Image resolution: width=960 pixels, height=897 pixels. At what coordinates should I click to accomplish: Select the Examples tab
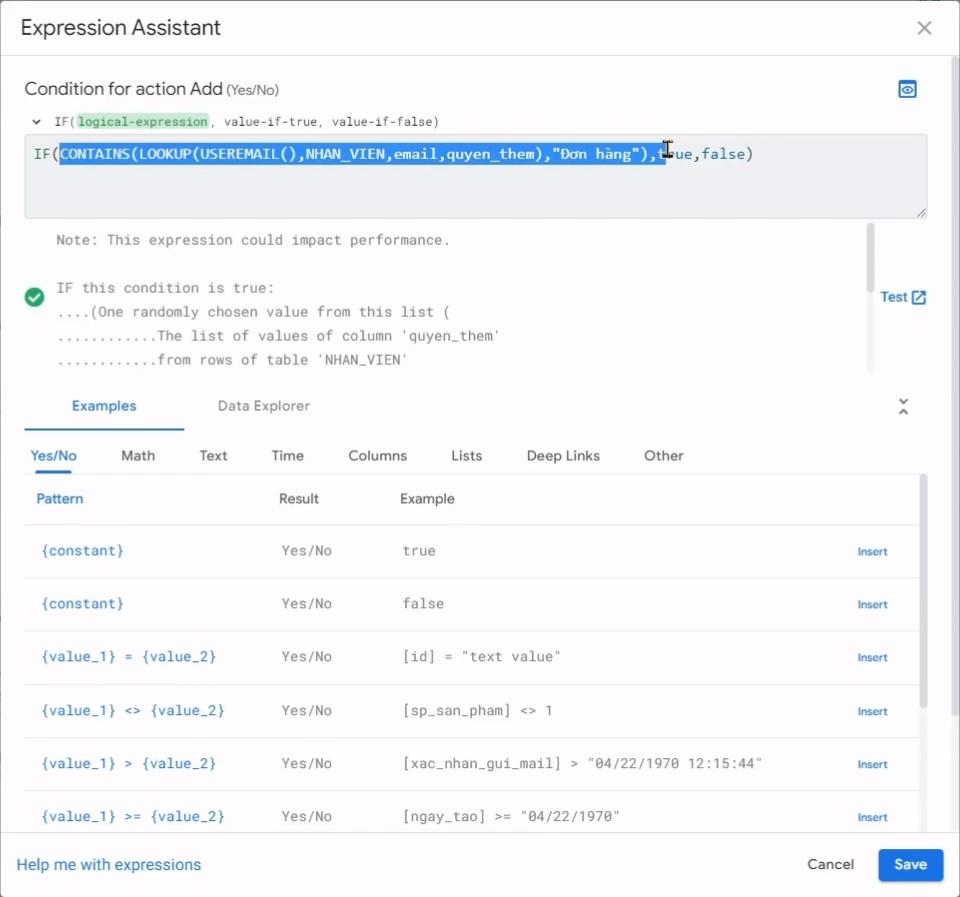104,406
